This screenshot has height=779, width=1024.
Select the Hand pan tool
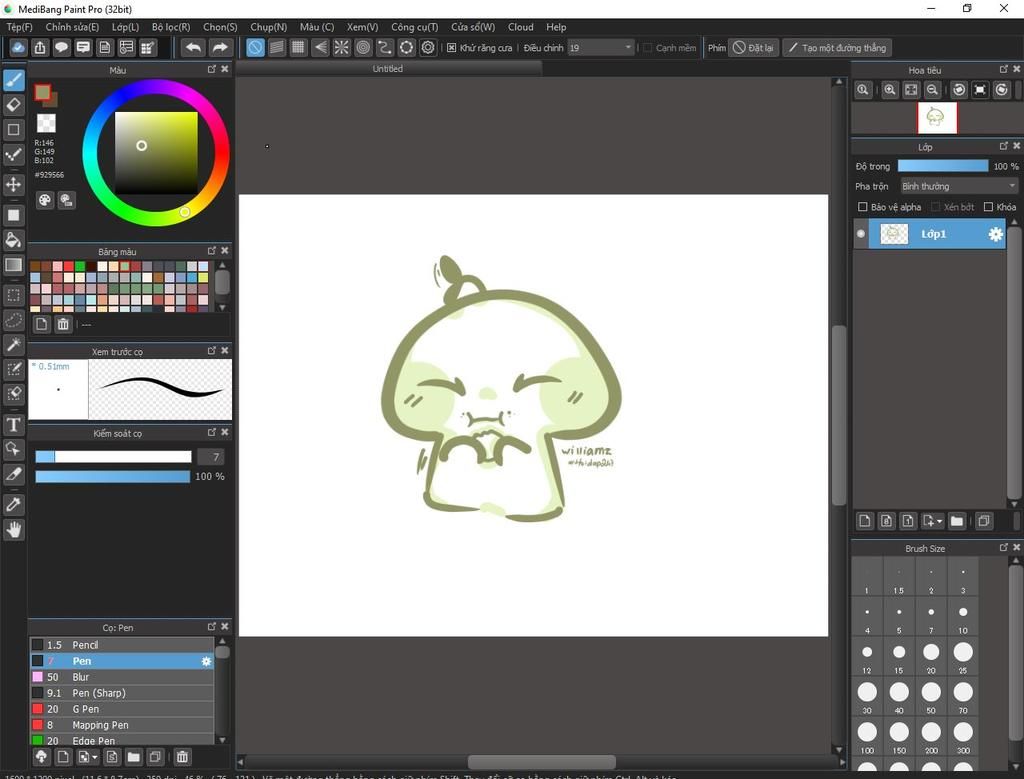coord(14,530)
